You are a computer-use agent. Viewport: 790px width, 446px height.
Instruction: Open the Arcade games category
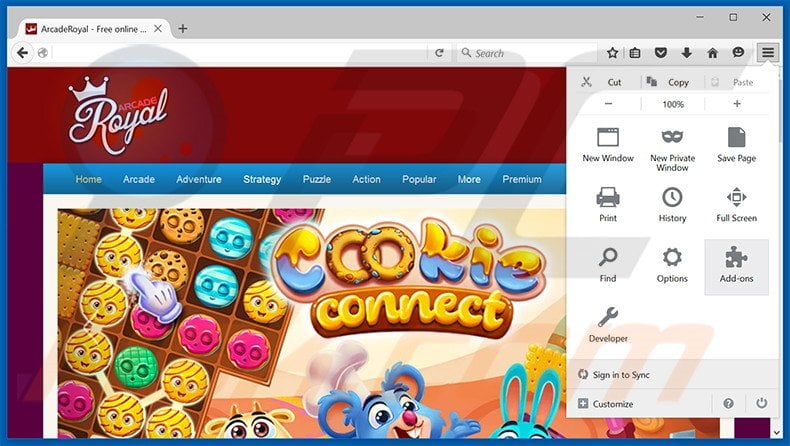pyautogui.click(x=139, y=179)
